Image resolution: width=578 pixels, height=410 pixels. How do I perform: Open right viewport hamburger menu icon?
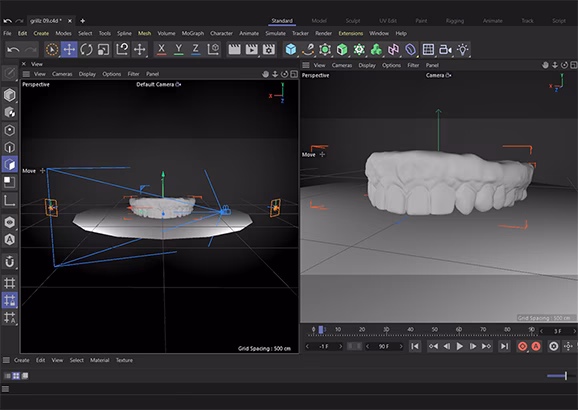click(x=306, y=65)
